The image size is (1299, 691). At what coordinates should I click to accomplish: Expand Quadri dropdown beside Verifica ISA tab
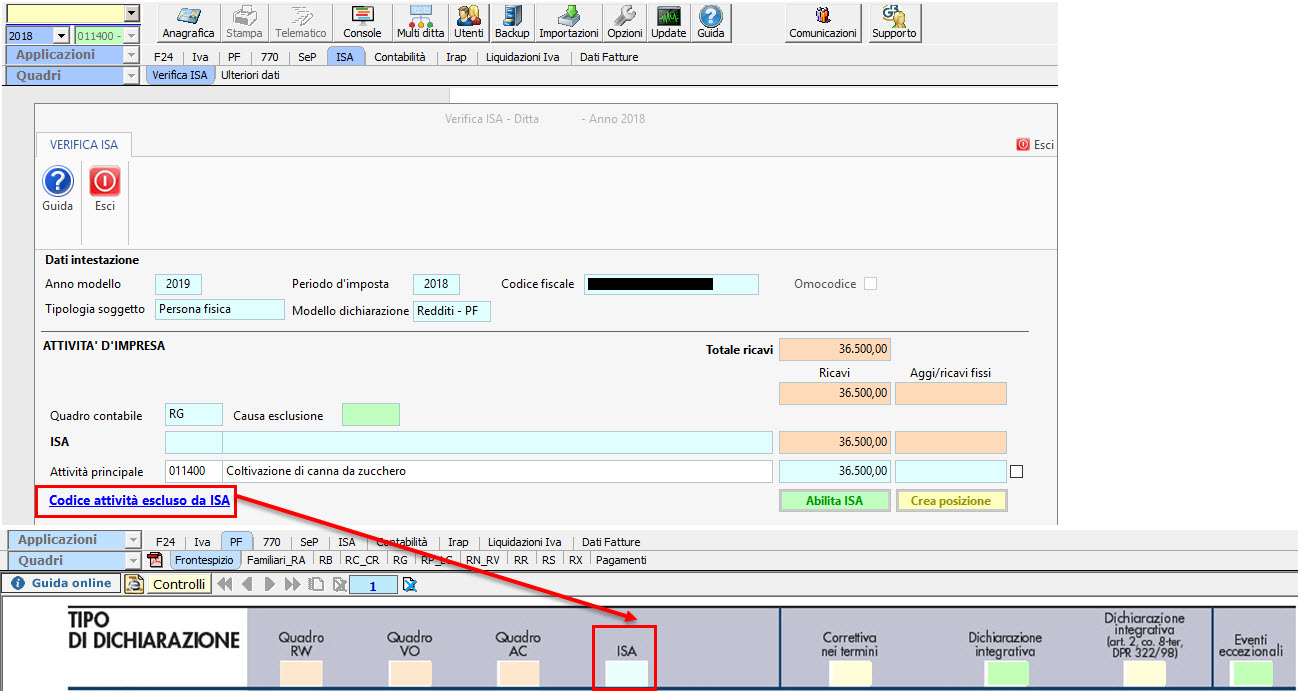(x=131, y=76)
